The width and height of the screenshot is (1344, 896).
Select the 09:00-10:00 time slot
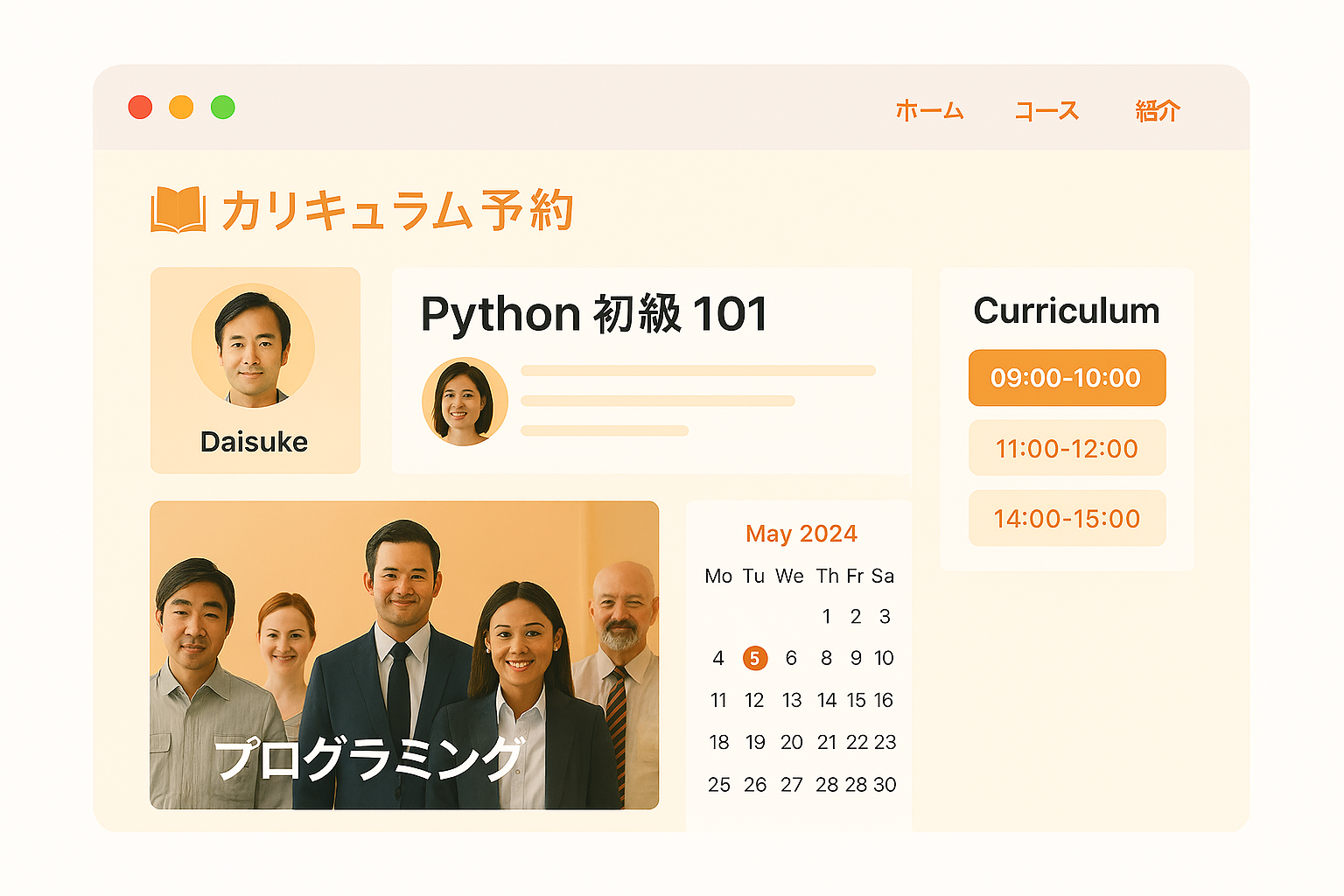click(x=1066, y=378)
